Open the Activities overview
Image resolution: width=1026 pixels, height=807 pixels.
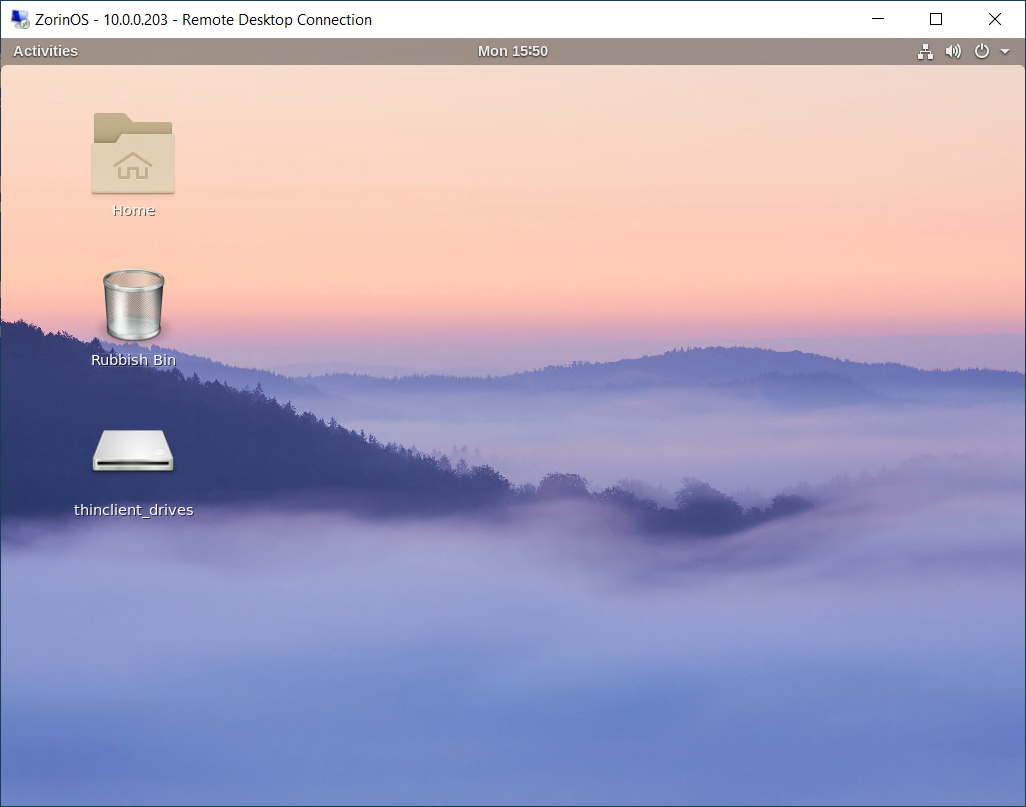click(45, 51)
